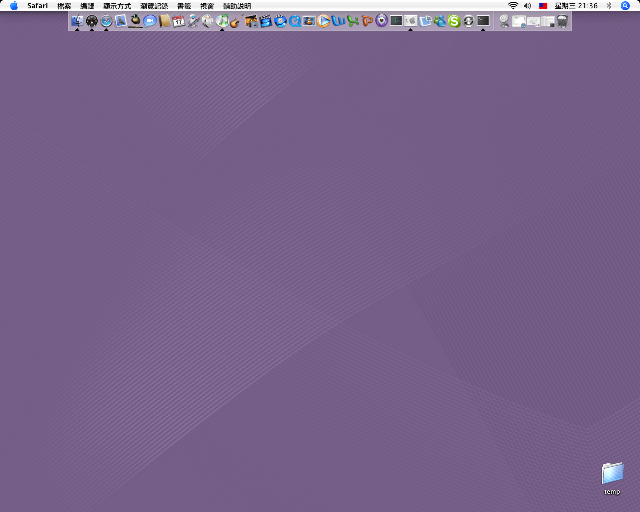Open the 視窗 menu
The width and height of the screenshot is (640, 512).
pos(207,6)
